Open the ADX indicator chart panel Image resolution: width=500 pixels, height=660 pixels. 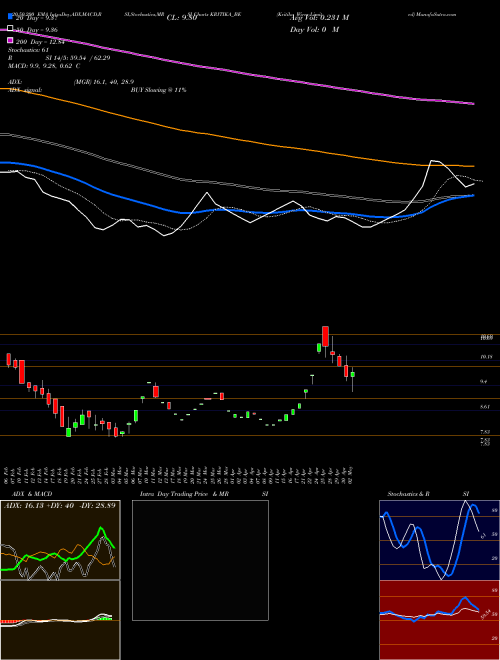click(60, 540)
